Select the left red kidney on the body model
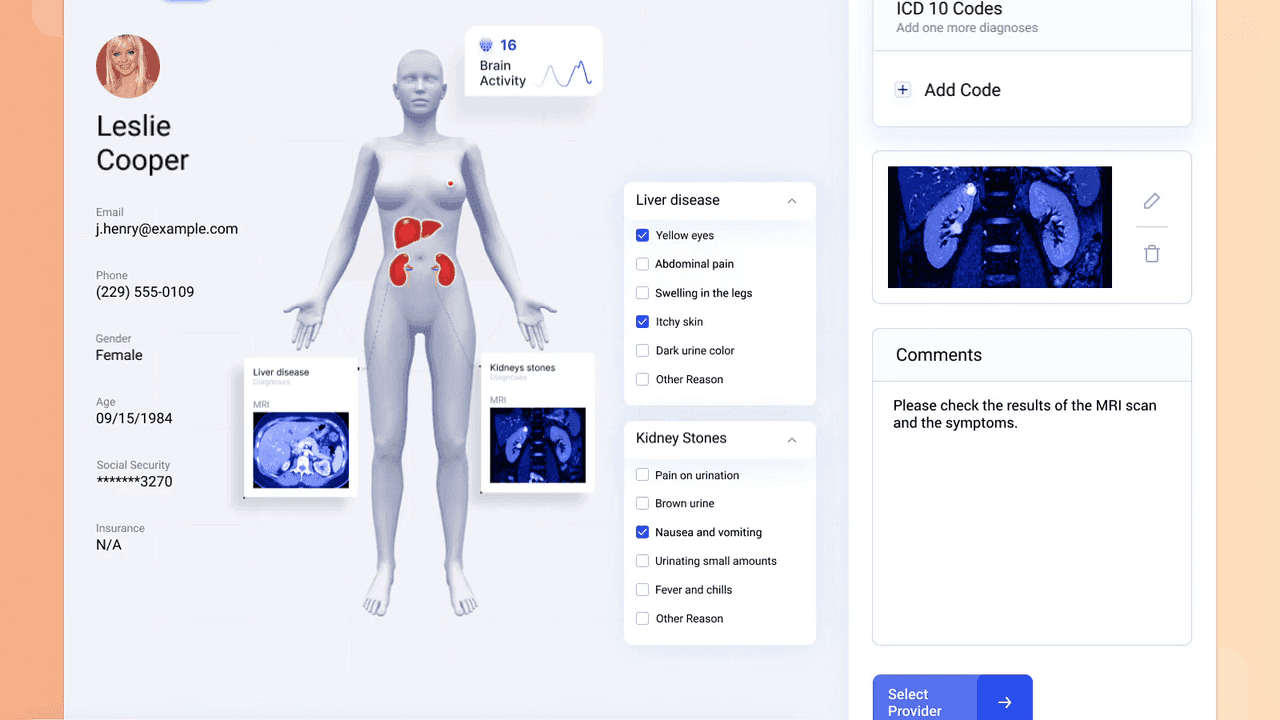 [402, 270]
